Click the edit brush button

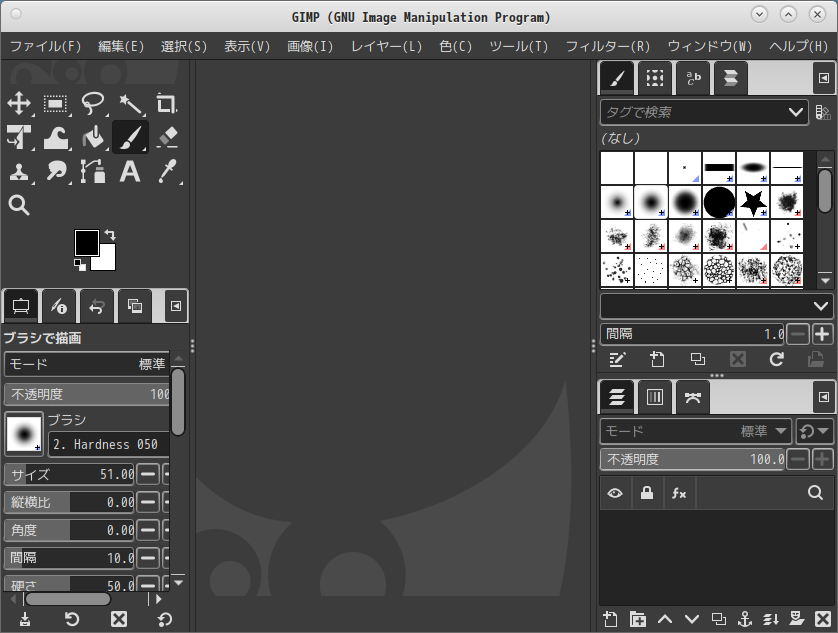[x=617, y=359]
